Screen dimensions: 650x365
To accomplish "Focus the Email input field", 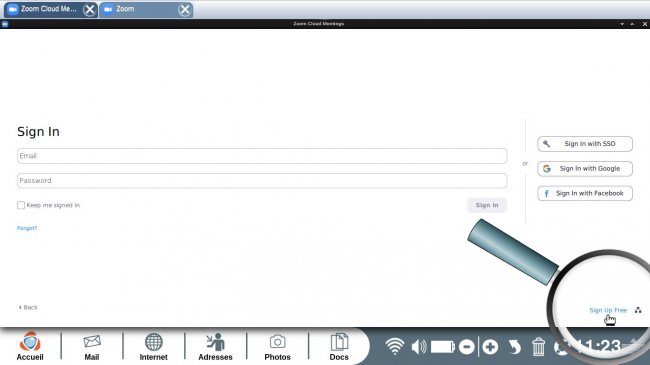I will tap(262, 156).
